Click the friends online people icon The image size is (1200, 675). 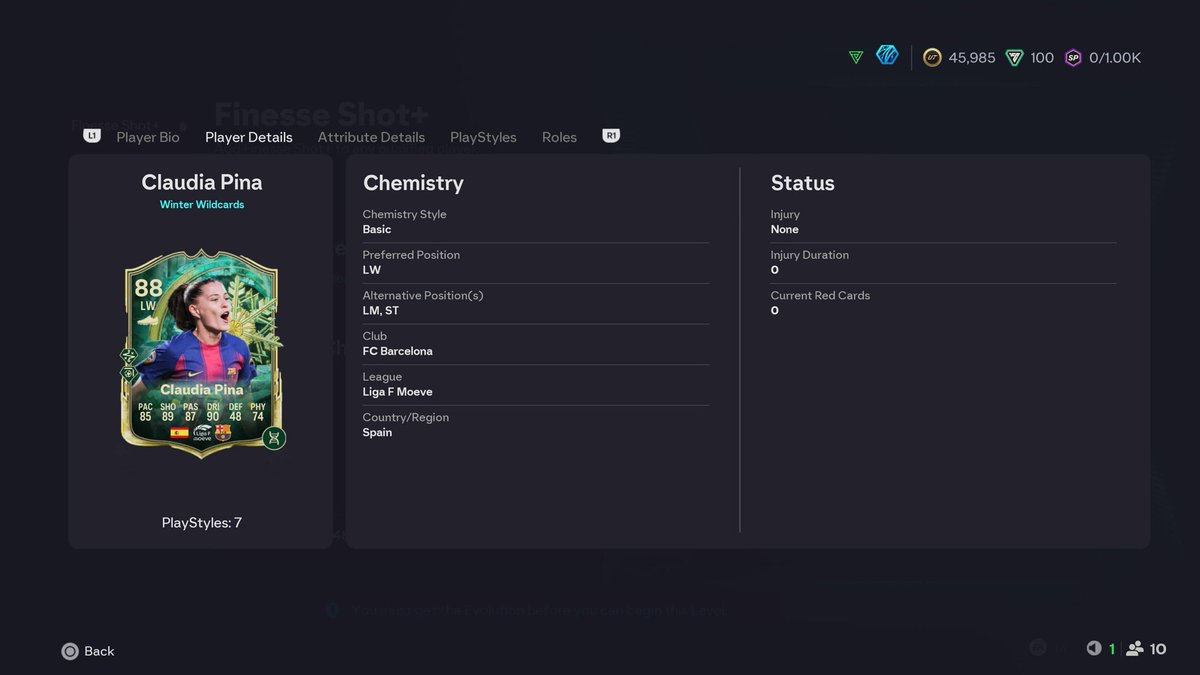pos(1135,649)
